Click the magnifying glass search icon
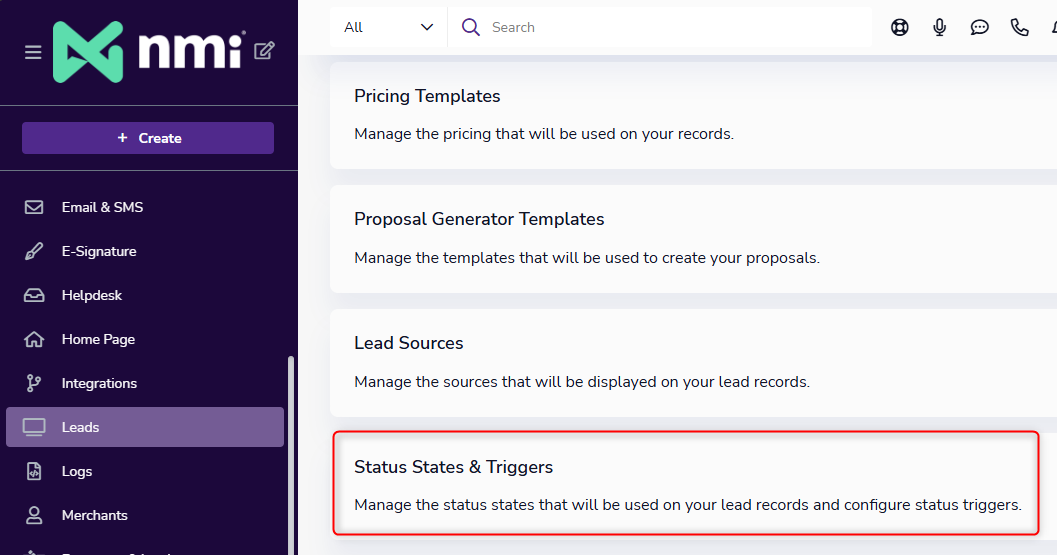Viewport: 1057px width, 555px height. [x=471, y=27]
